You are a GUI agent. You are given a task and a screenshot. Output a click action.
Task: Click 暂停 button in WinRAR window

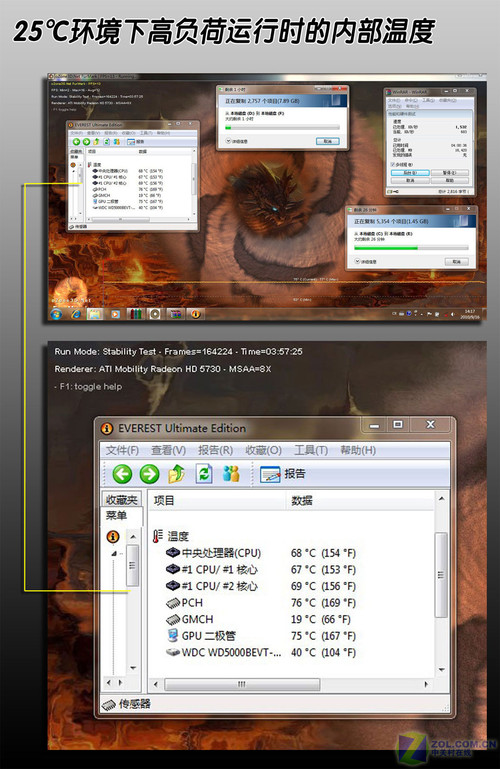[450, 173]
